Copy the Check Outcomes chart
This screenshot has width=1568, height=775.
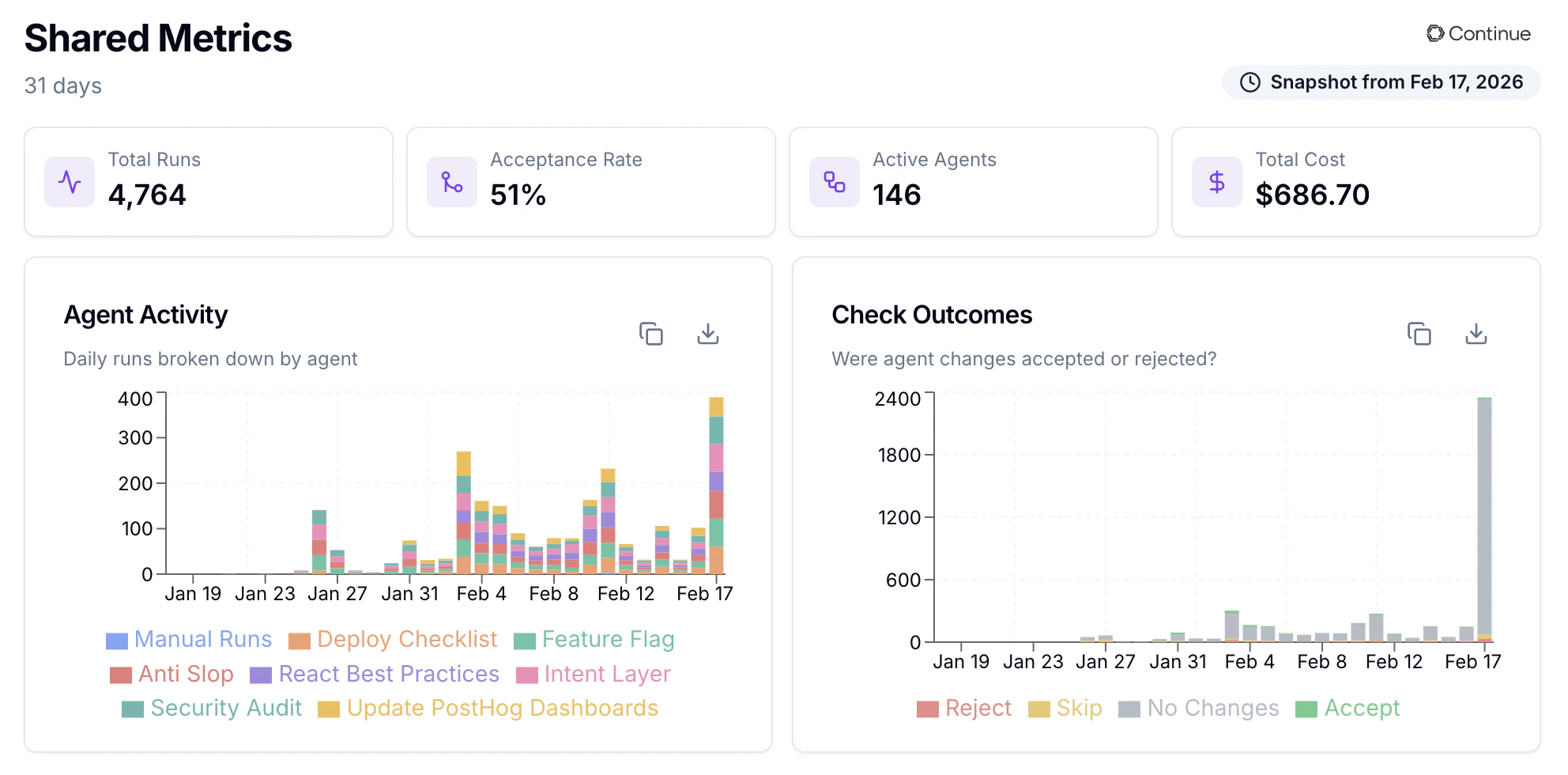coord(1419,335)
